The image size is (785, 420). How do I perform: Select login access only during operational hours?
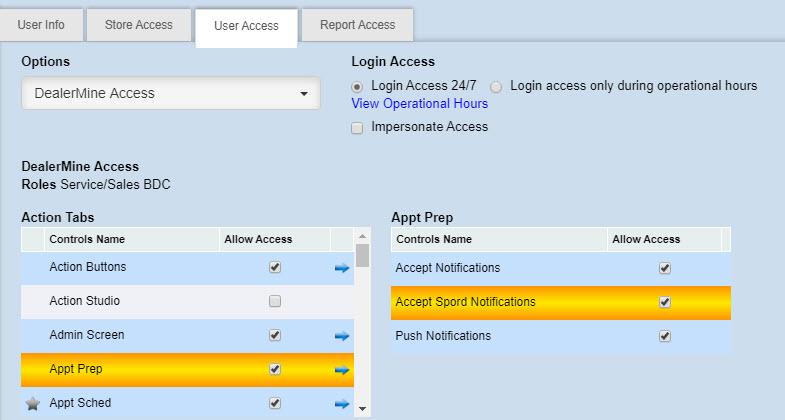pyautogui.click(x=497, y=87)
